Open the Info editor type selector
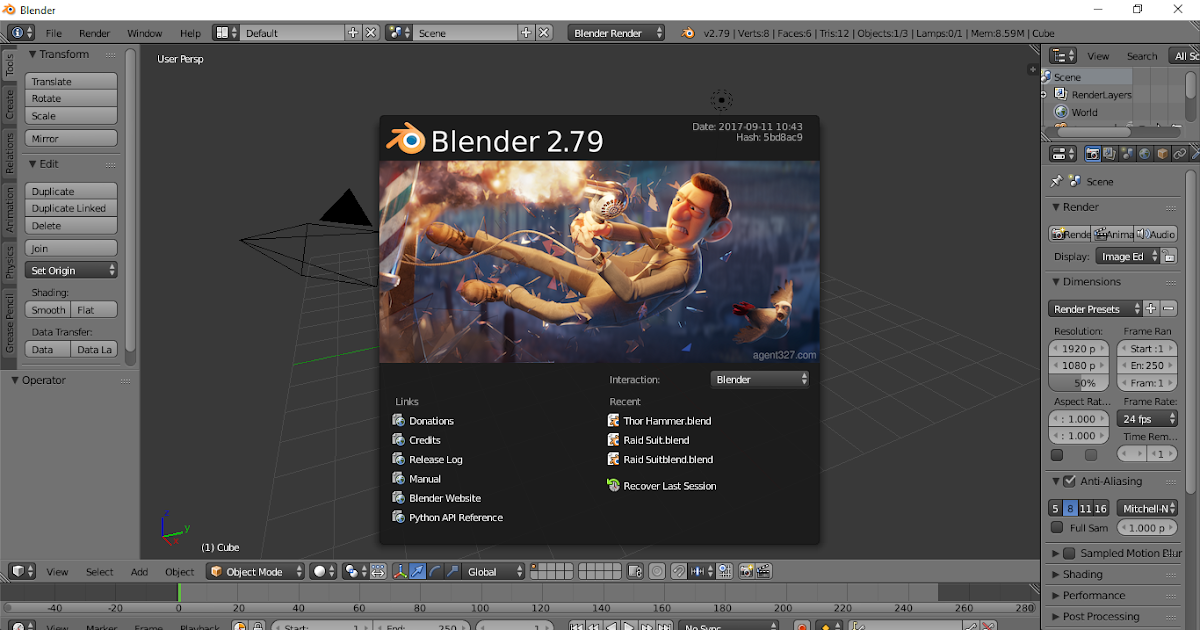This screenshot has height=630, width=1200. 21,33
